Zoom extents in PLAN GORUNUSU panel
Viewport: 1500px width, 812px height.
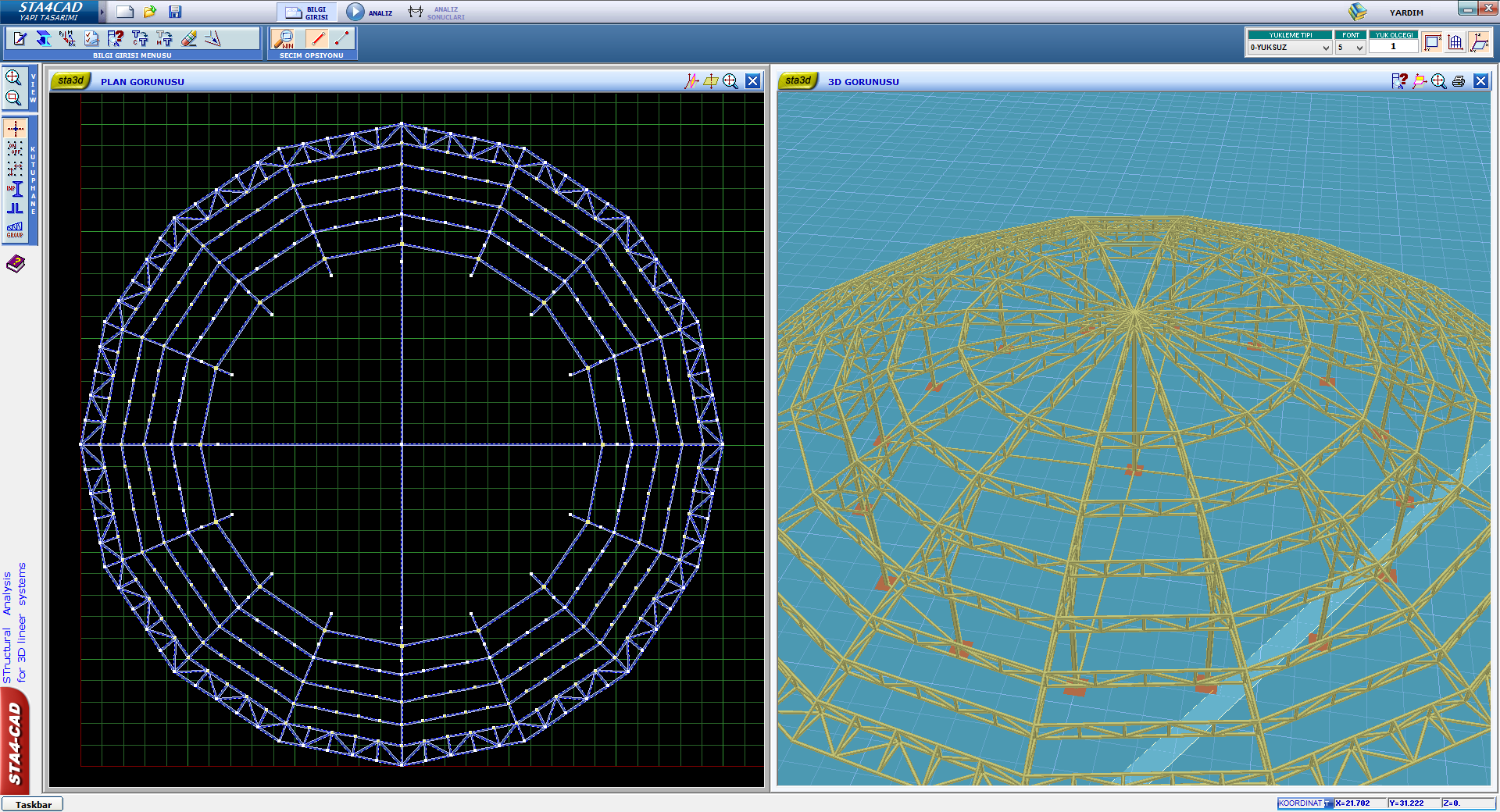click(x=730, y=81)
